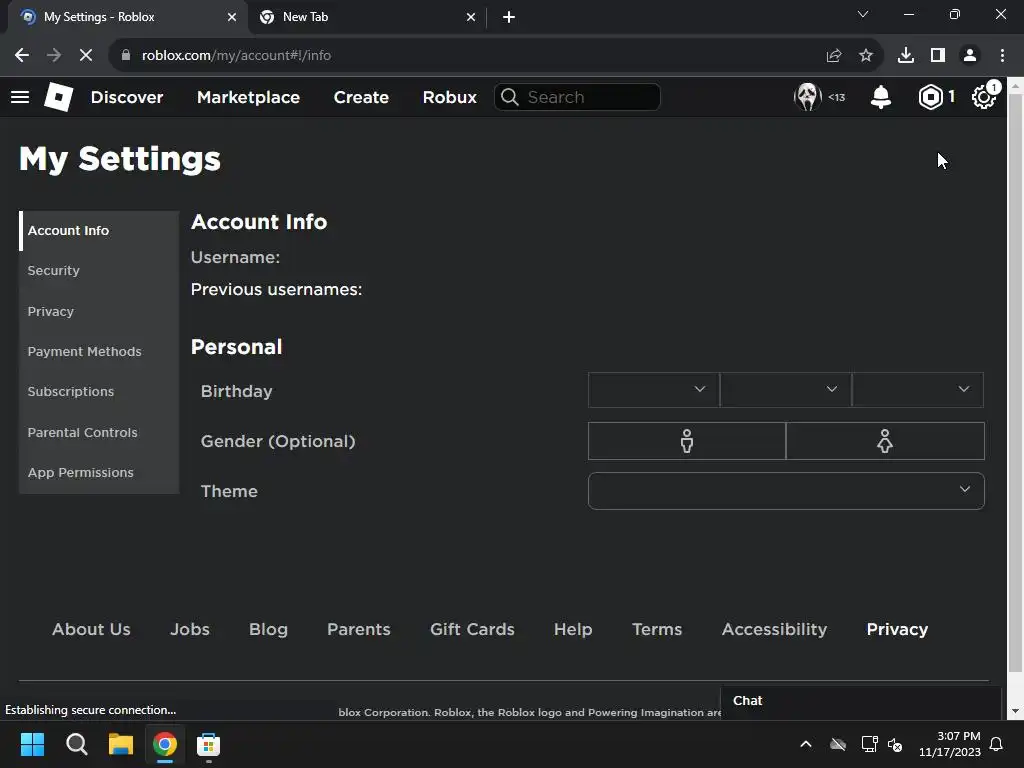Open Windows taskbar search
1024x768 pixels.
(76, 744)
